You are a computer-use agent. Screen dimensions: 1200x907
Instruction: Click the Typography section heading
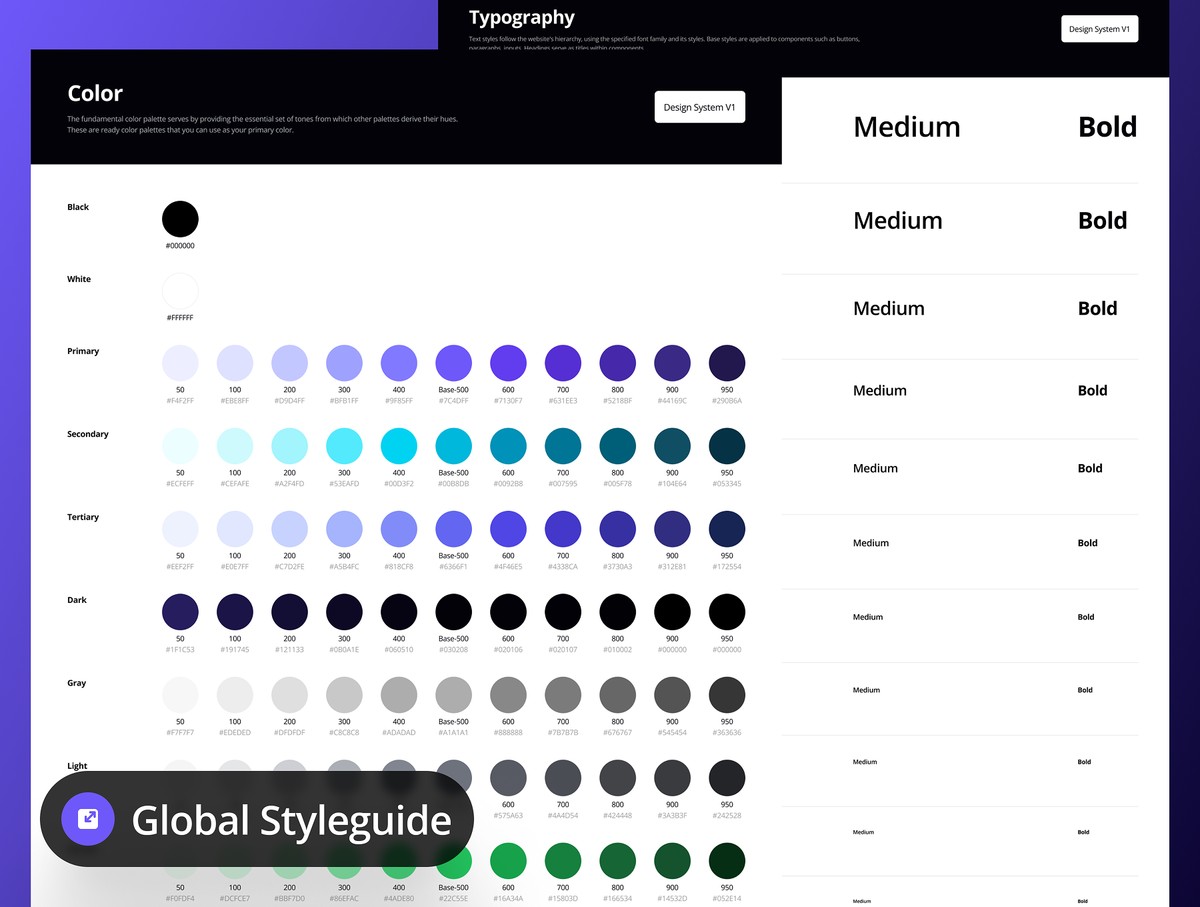click(x=521, y=17)
